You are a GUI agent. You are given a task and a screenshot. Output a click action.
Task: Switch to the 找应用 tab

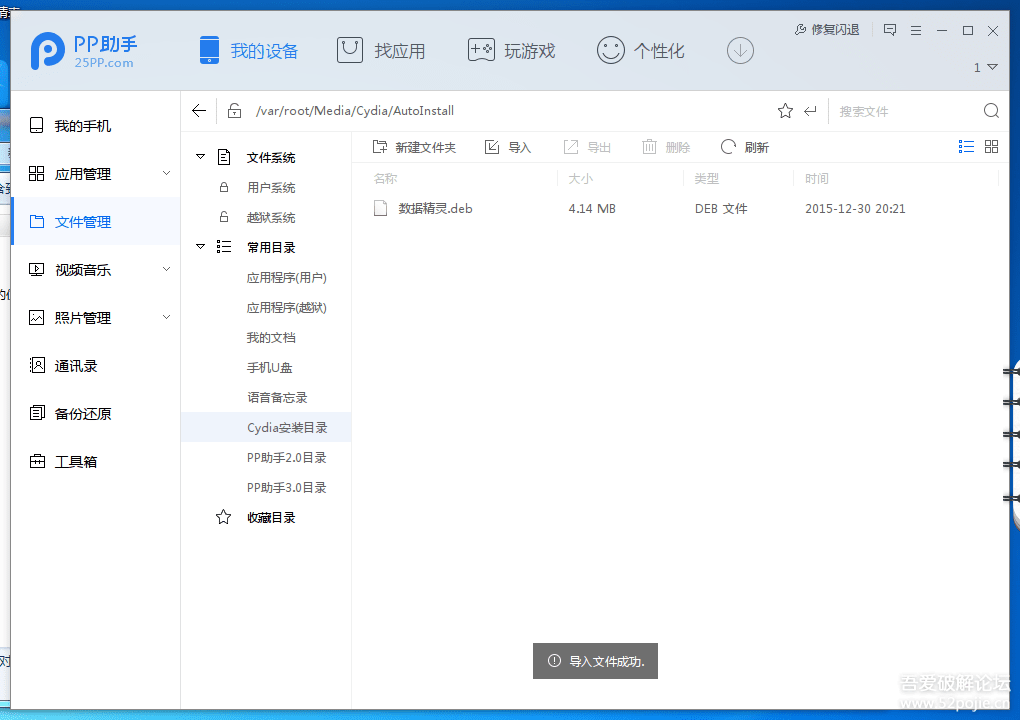(381, 49)
